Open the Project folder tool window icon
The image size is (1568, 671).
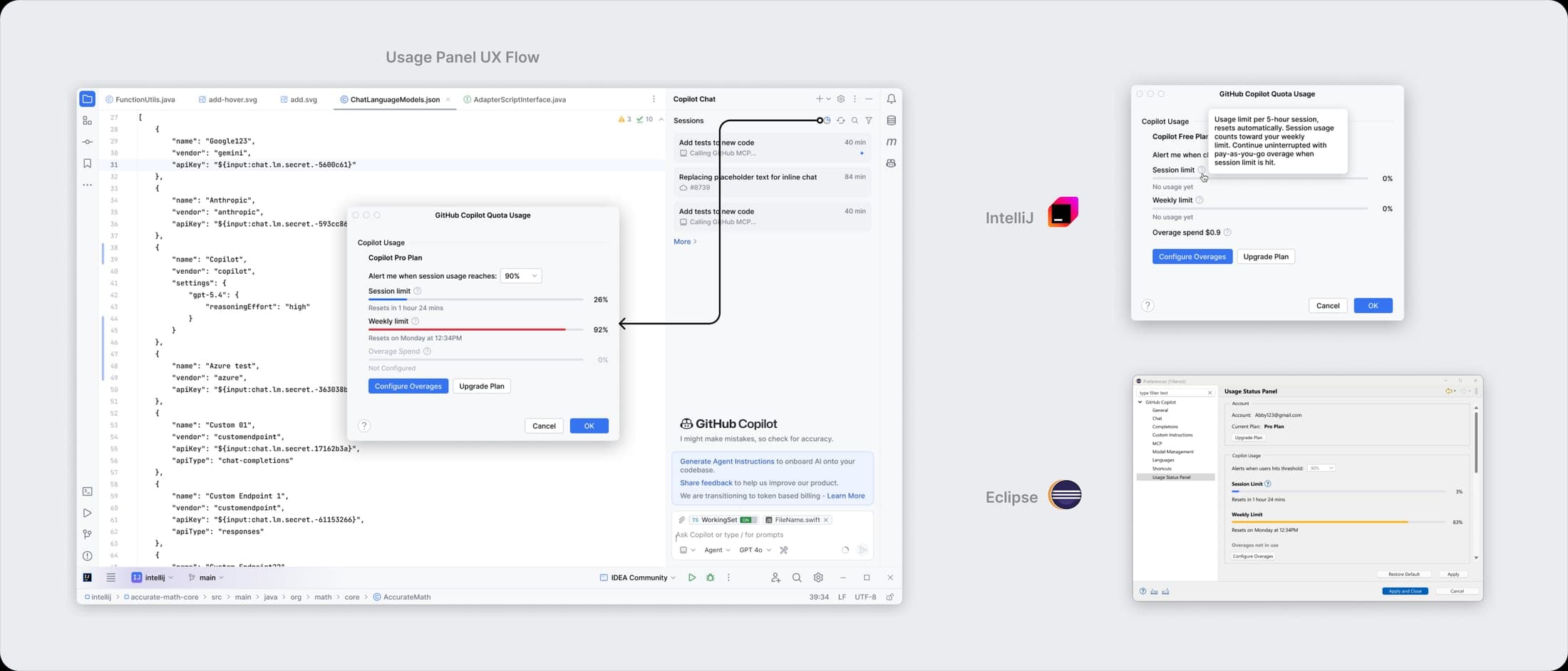click(87, 99)
